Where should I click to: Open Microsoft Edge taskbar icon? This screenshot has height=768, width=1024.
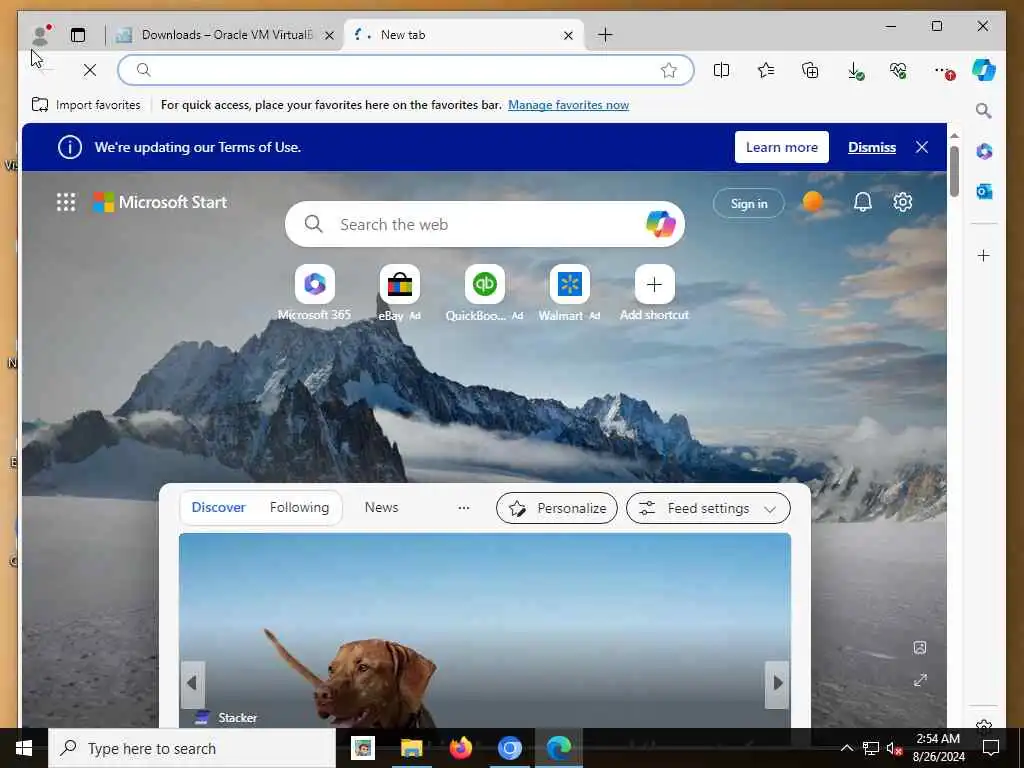click(559, 748)
